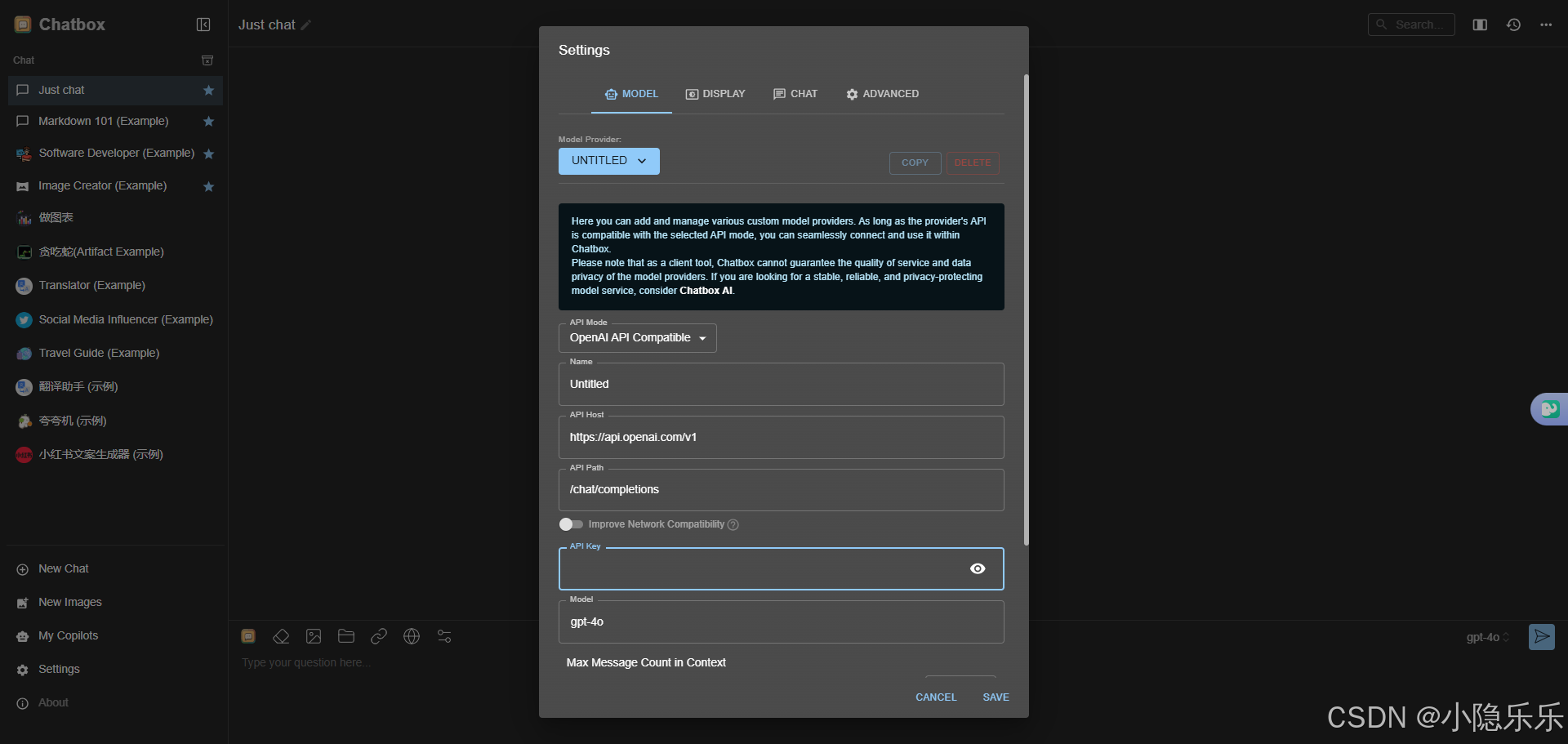Viewport: 1568px width, 744px height.
Task: Click Chatbox icon in input toolbar
Action: click(x=248, y=636)
